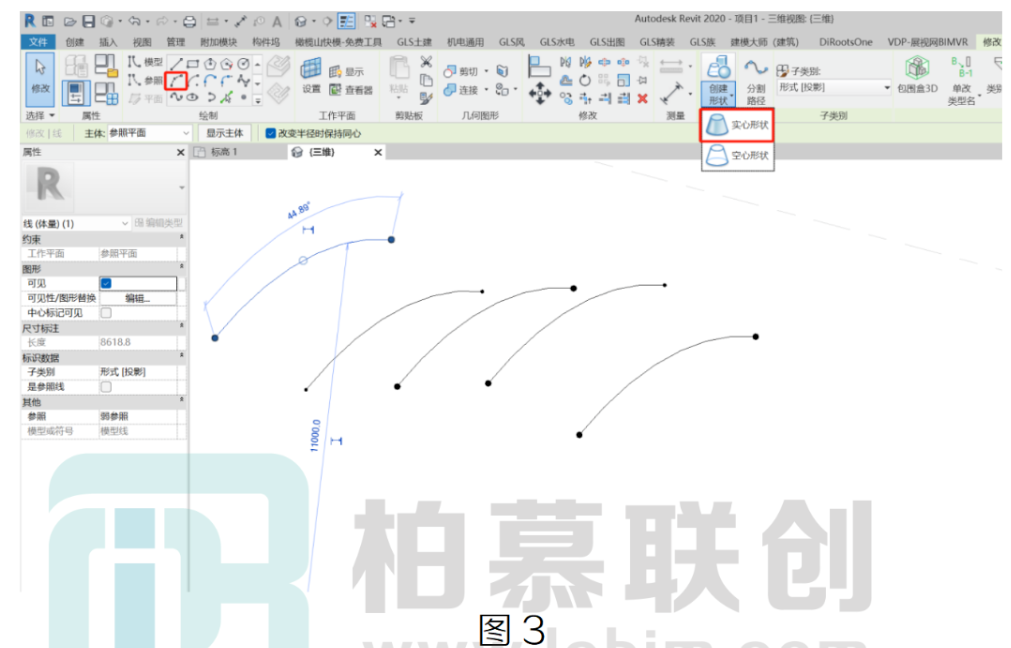Select the Rotate tool
The width and height of the screenshot is (1011, 648).
tap(585, 81)
